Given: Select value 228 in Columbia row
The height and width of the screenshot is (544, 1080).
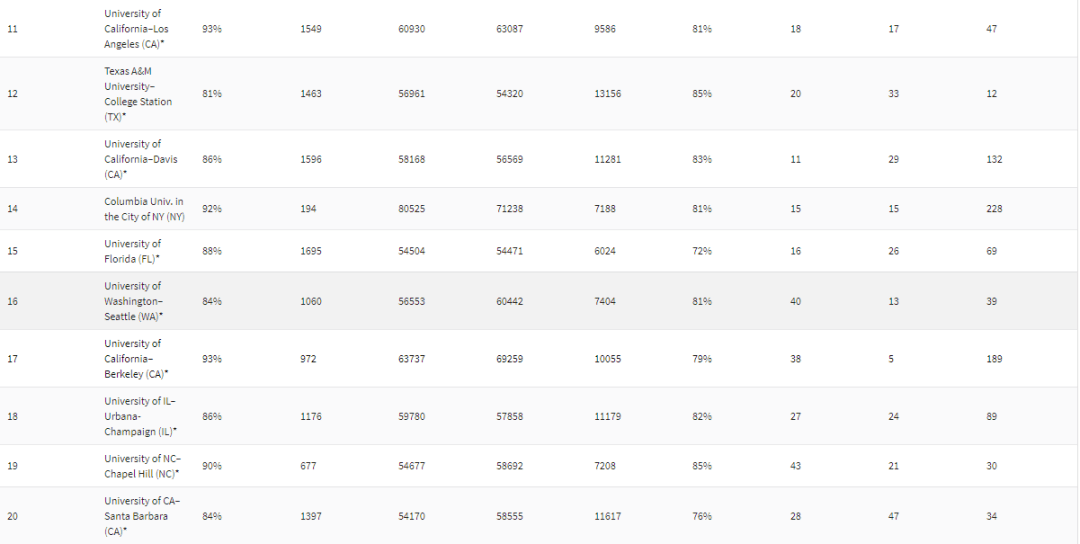Looking at the screenshot, I should click(x=995, y=209).
